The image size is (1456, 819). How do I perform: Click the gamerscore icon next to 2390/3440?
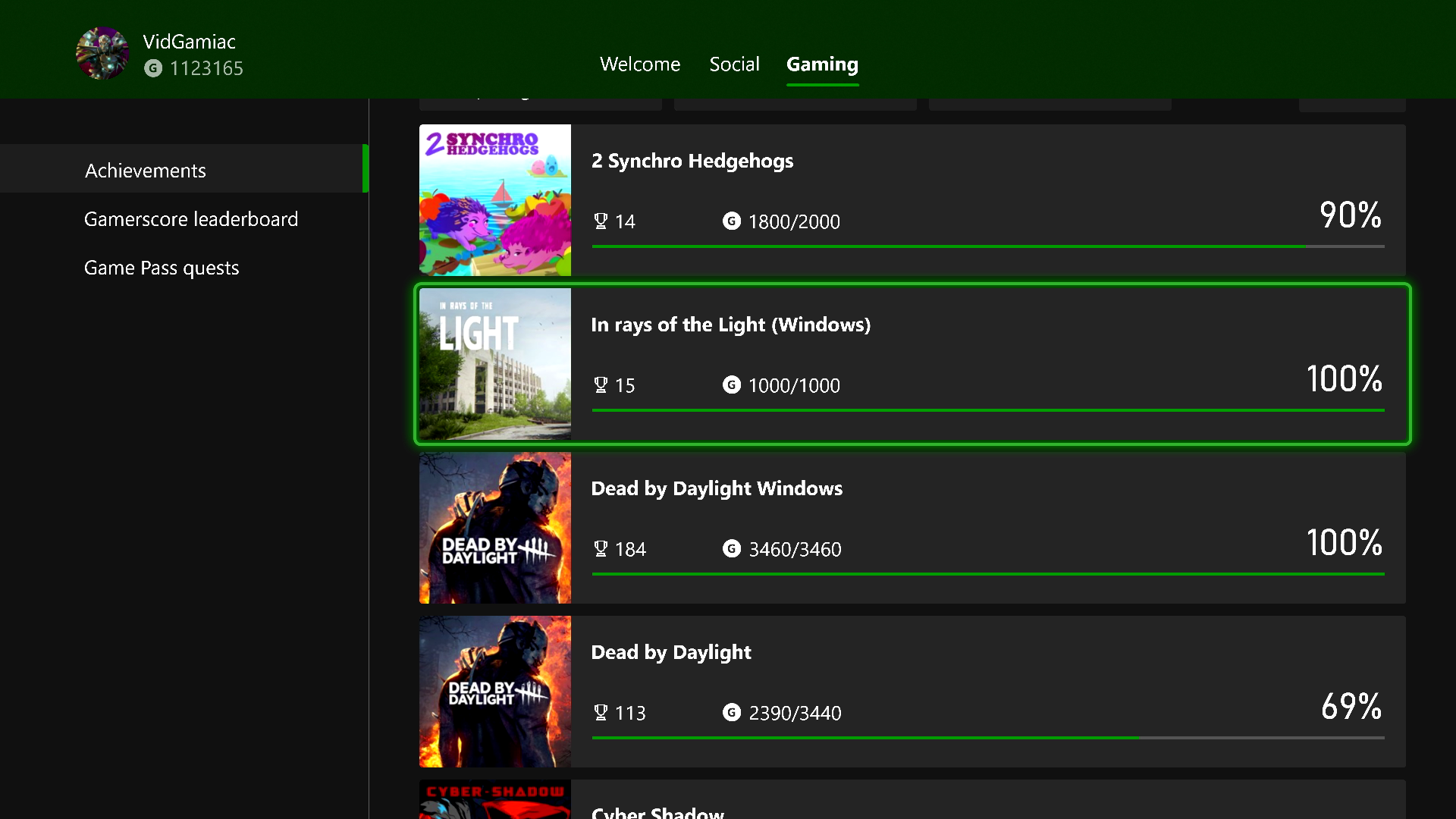[x=731, y=712]
